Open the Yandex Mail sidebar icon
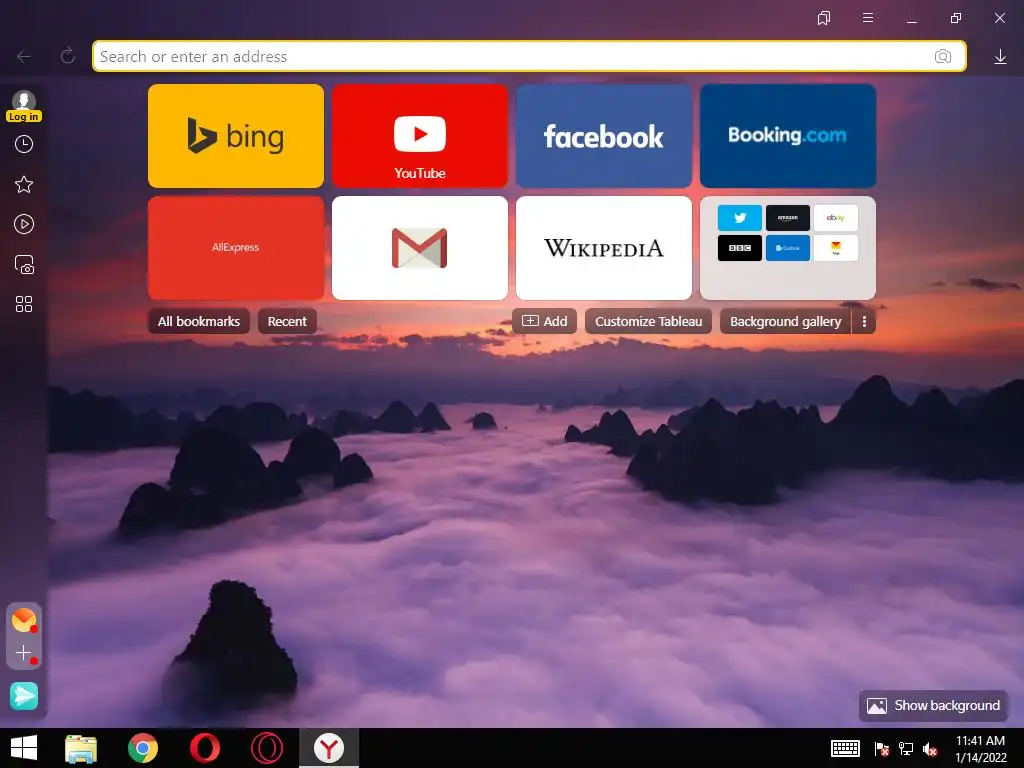1024x768 pixels. click(x=24, y=620)
